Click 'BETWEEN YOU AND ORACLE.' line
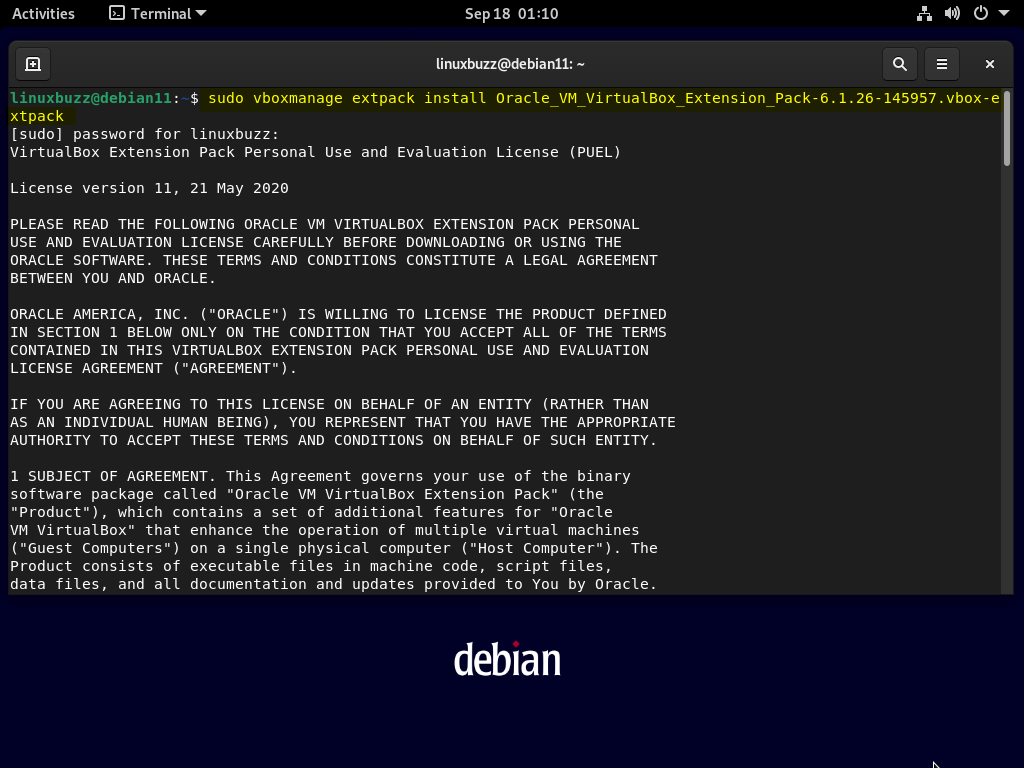This screenshot has width=1024, height=768. tap(113, 278)
